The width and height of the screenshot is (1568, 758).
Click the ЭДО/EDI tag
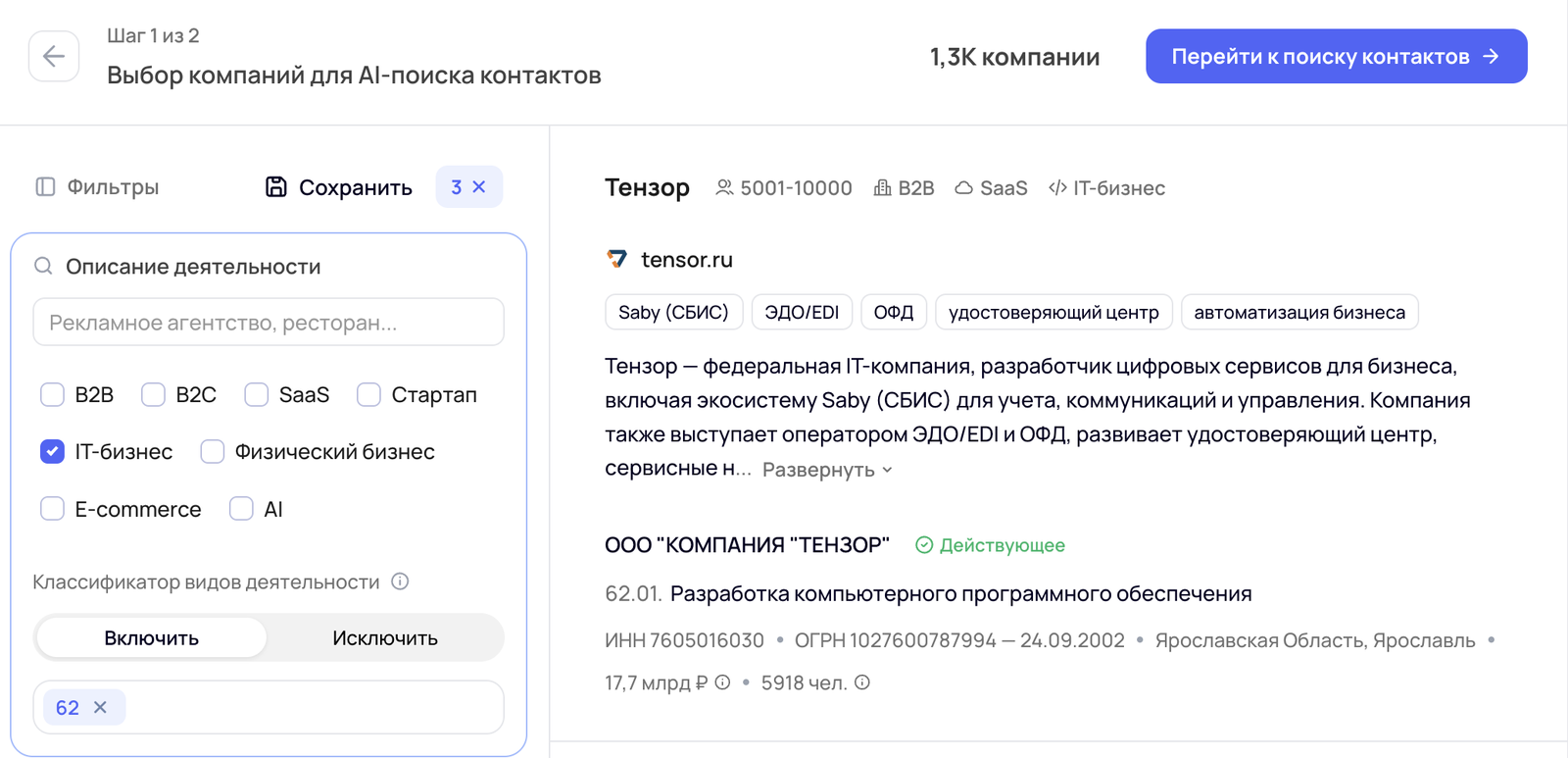coord(802,312)
